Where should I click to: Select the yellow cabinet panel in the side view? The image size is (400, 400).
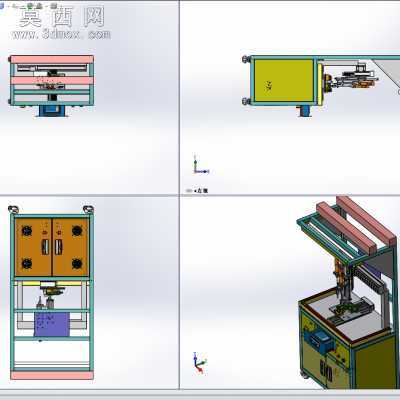283,81
